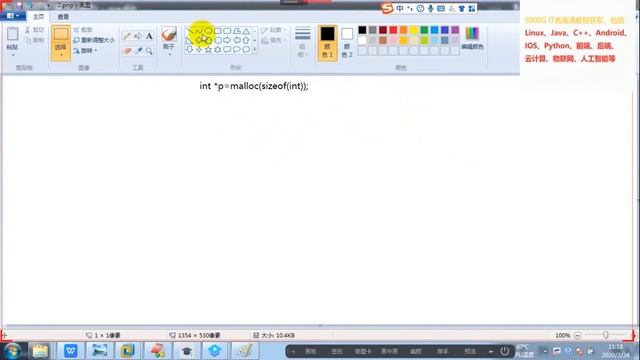Pick the curve shape

pyautogui.click(x=199, y=31)
